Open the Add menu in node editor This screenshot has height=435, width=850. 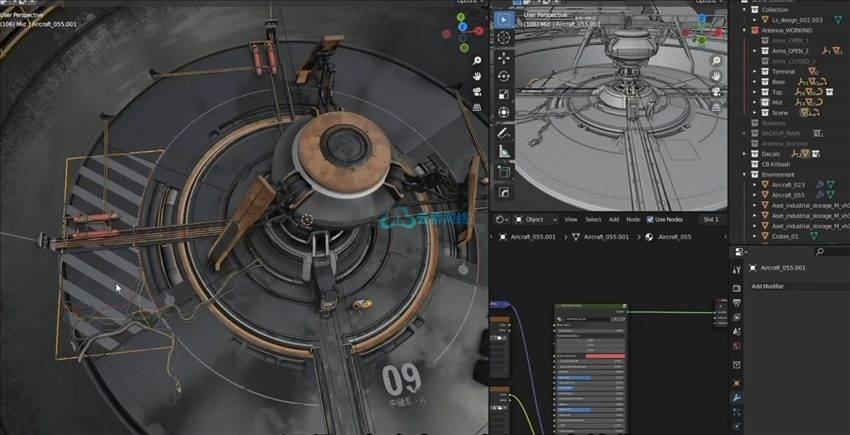[x=614, y=220]
